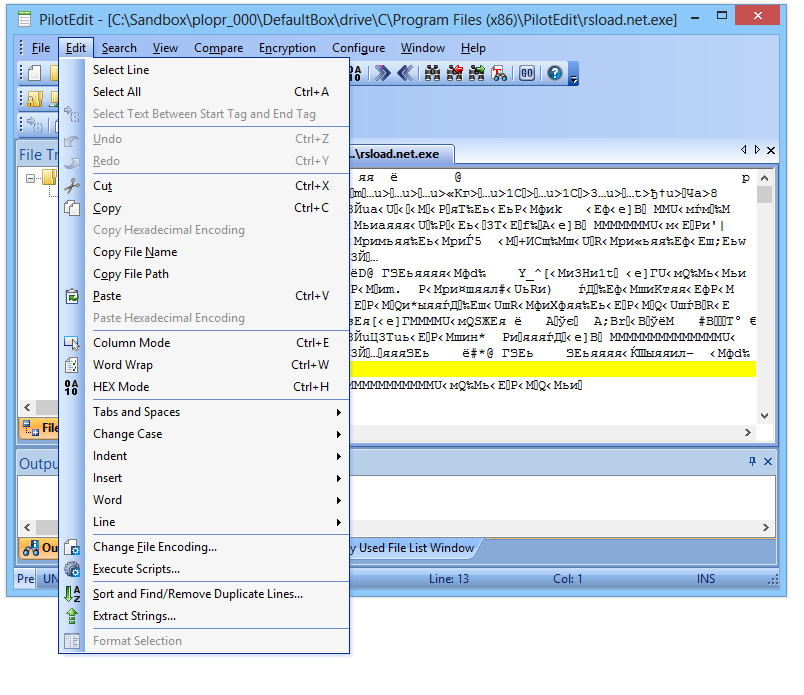Choose Extract Strings menu item
Image resolution: width=804 pixels, height=695 pixels.
point(204,615)
